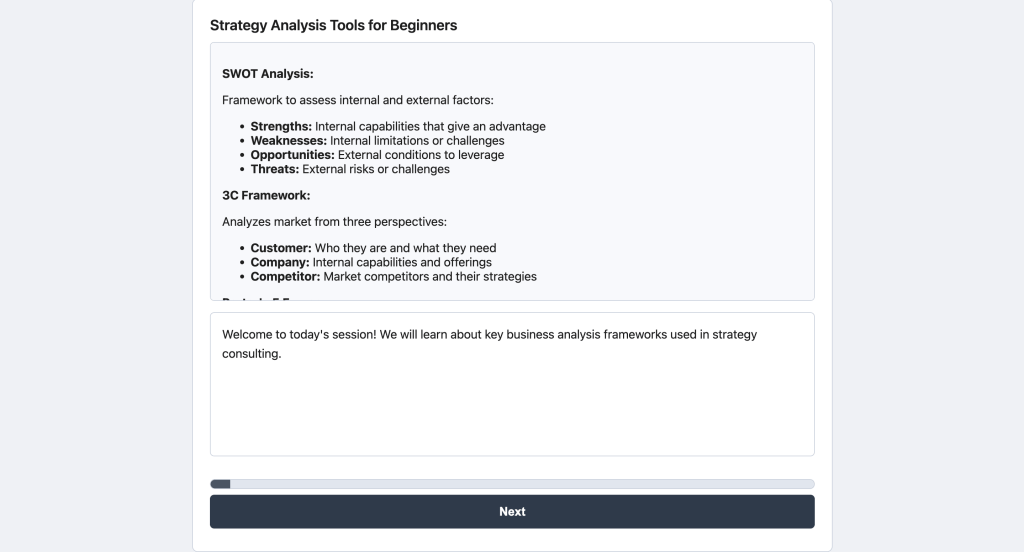Select the SWOT Analysis heading
The width and height of the screenshot is (1024, 552).
point(267,73)
